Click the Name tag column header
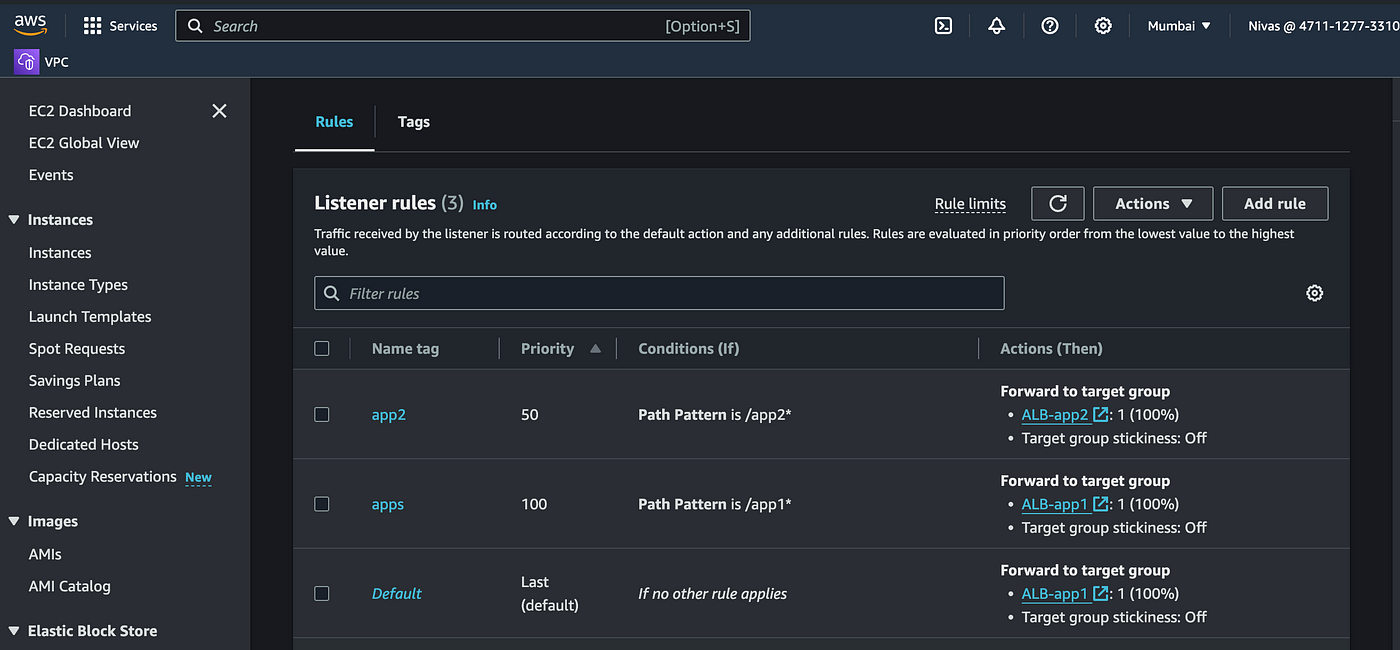Screen dimensions: 1400x650 click(x=405, y=348)
